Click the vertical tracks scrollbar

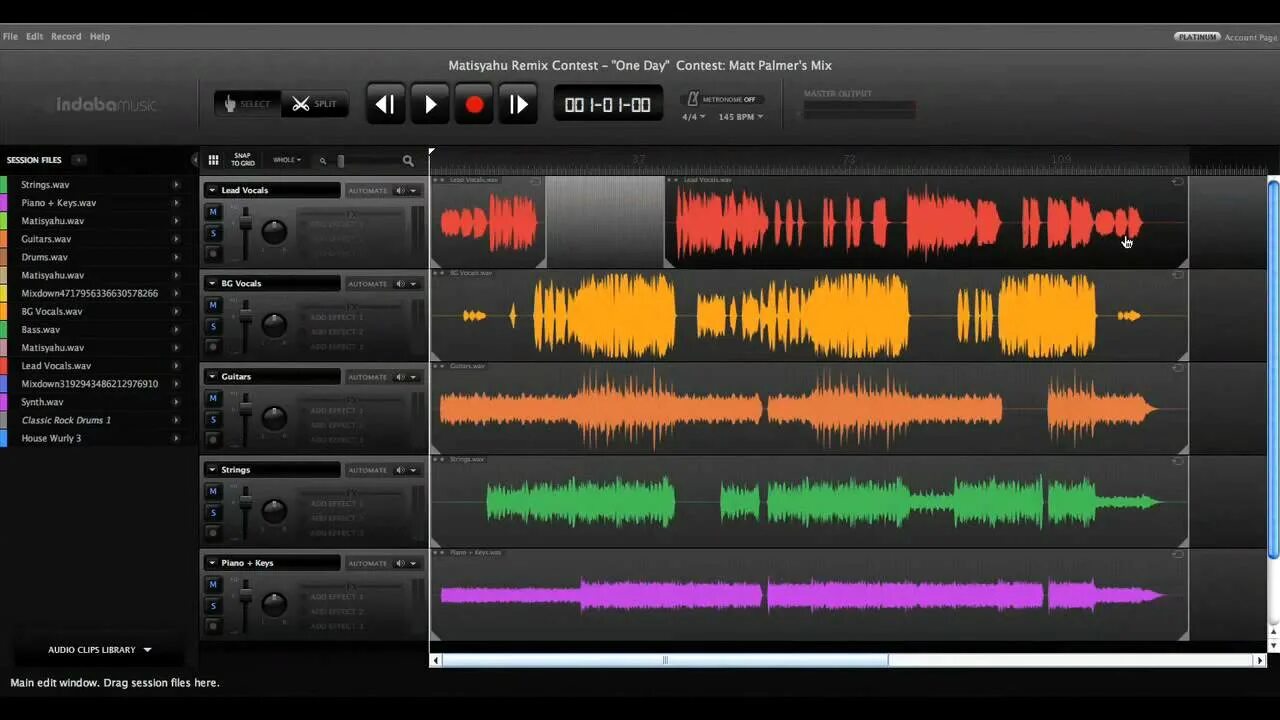(1273, 370)
